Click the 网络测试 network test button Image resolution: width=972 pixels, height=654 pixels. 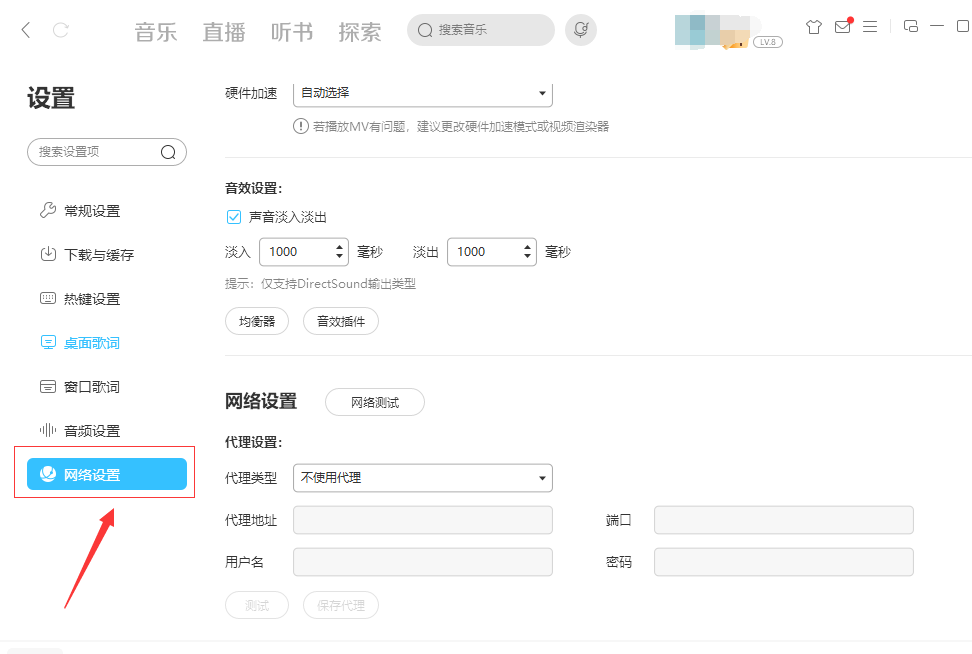(x=374, y=402)
